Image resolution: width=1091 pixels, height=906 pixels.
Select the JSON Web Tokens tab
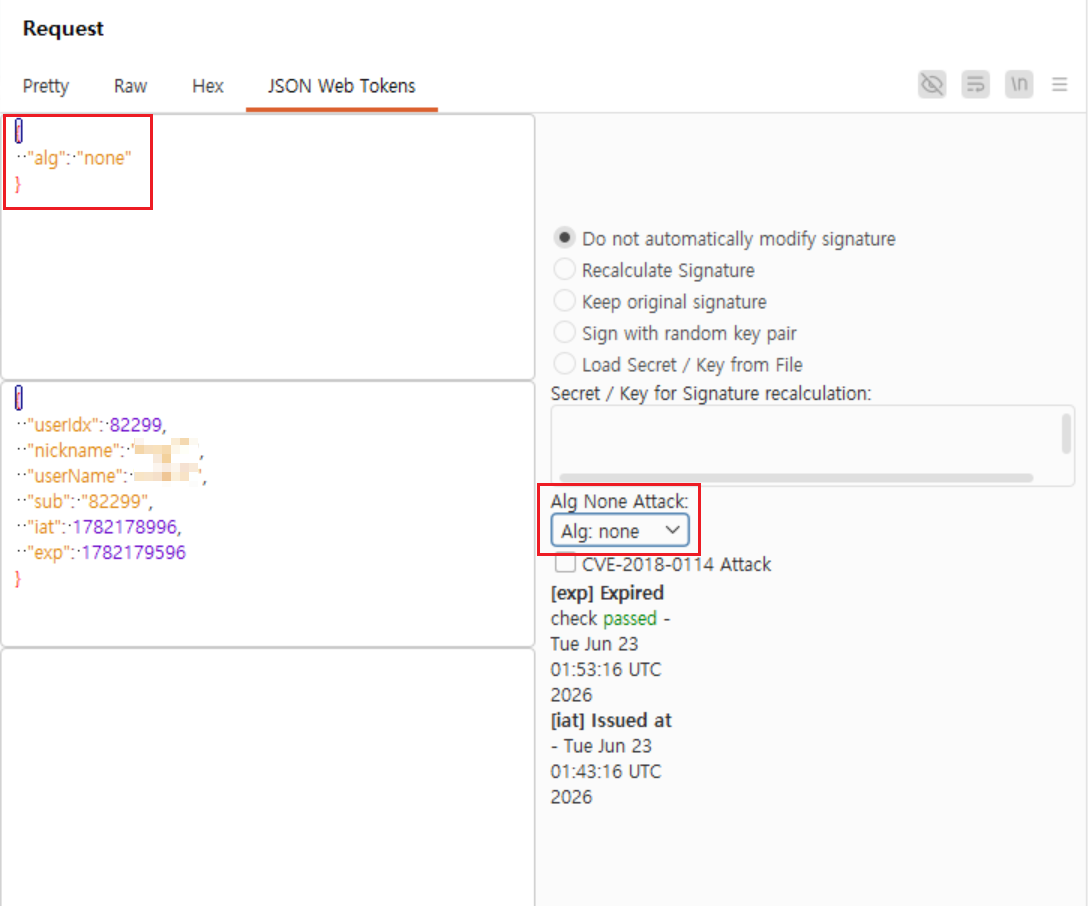coord(342,86)
